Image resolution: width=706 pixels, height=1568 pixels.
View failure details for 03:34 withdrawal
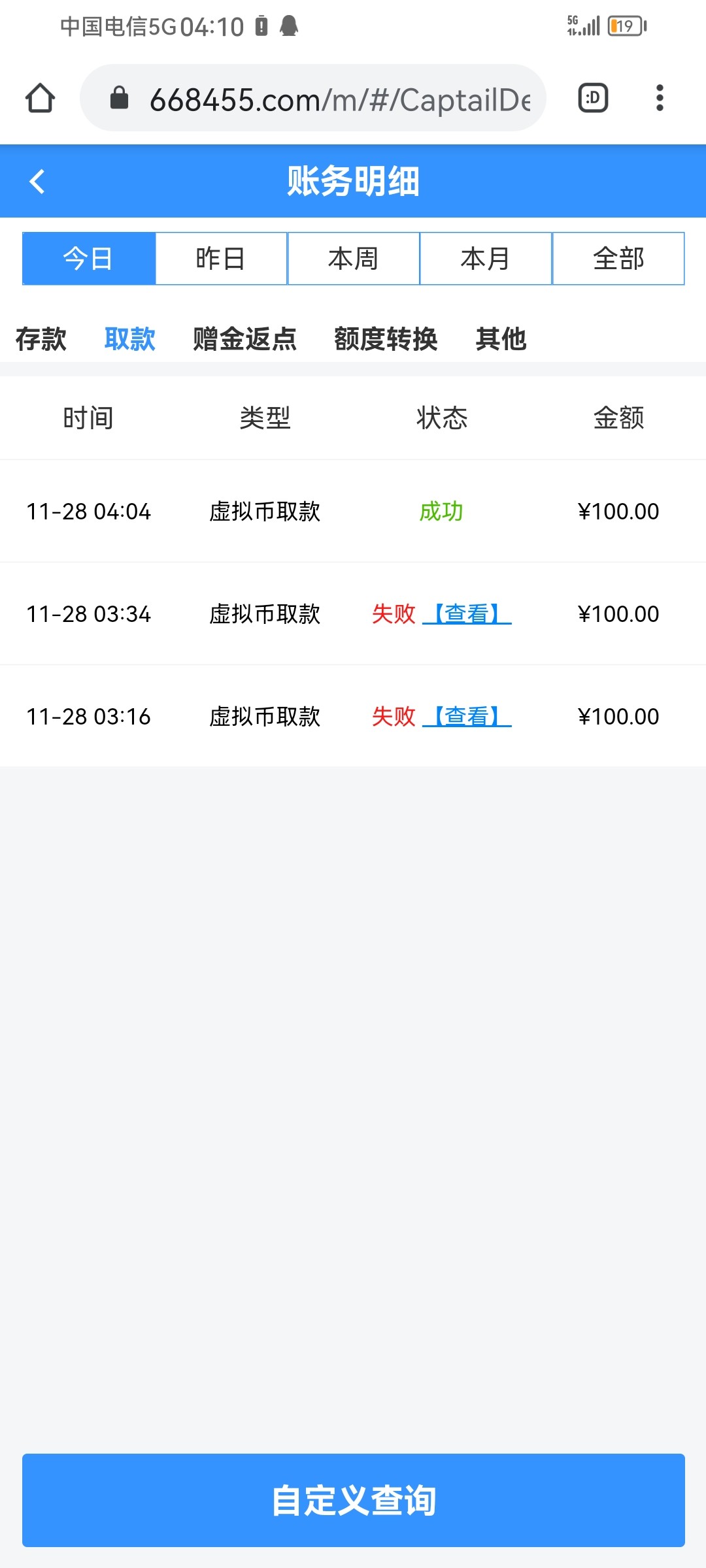[x=467, y=614]
